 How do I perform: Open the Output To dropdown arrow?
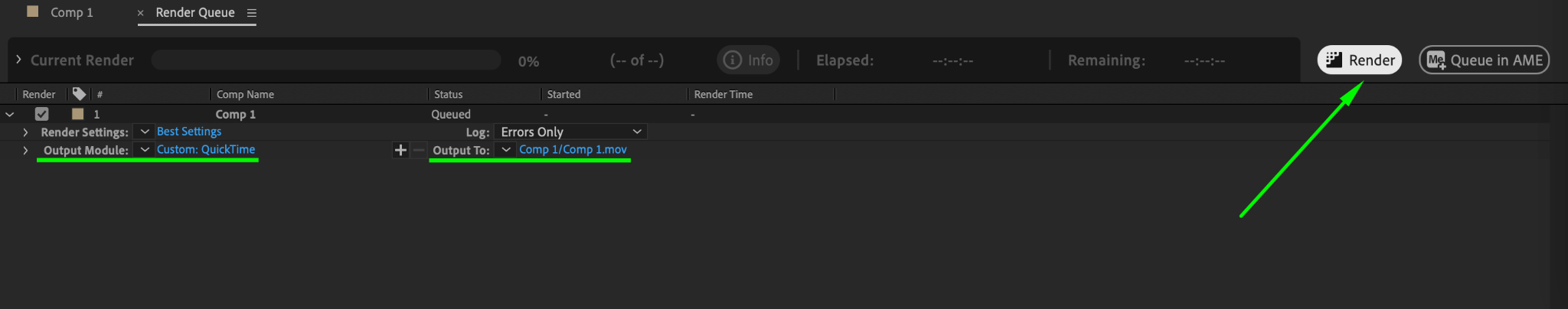(505, 150)
